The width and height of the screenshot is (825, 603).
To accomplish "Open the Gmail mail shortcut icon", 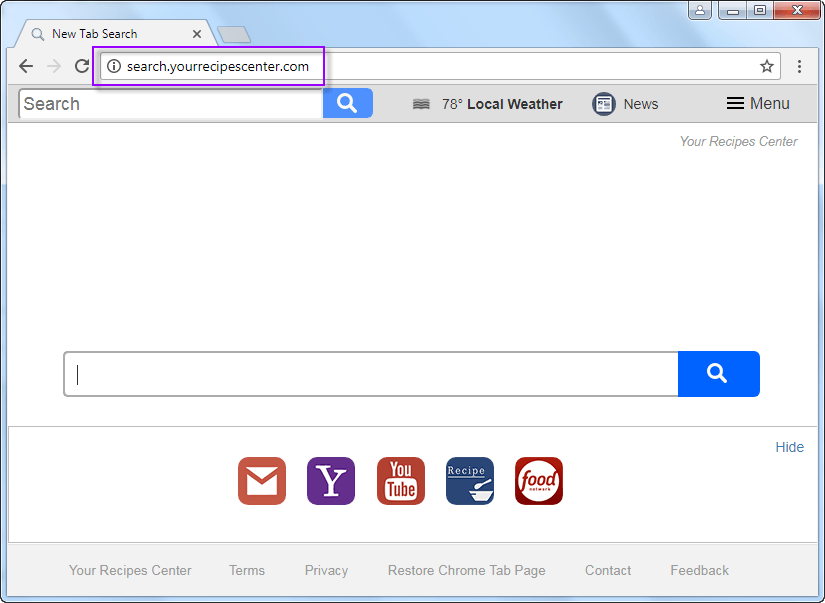I will click(x=261, y=481).
